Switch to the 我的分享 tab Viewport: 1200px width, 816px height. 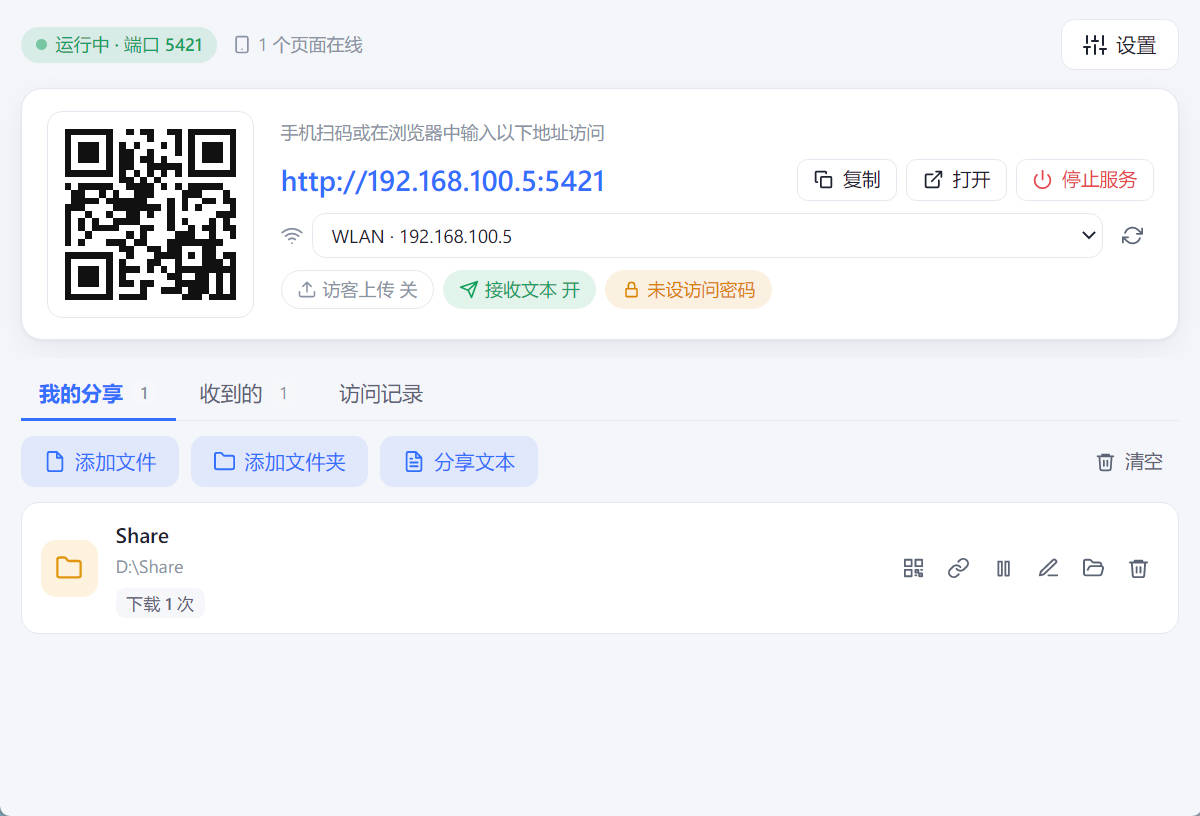point(97,394)
